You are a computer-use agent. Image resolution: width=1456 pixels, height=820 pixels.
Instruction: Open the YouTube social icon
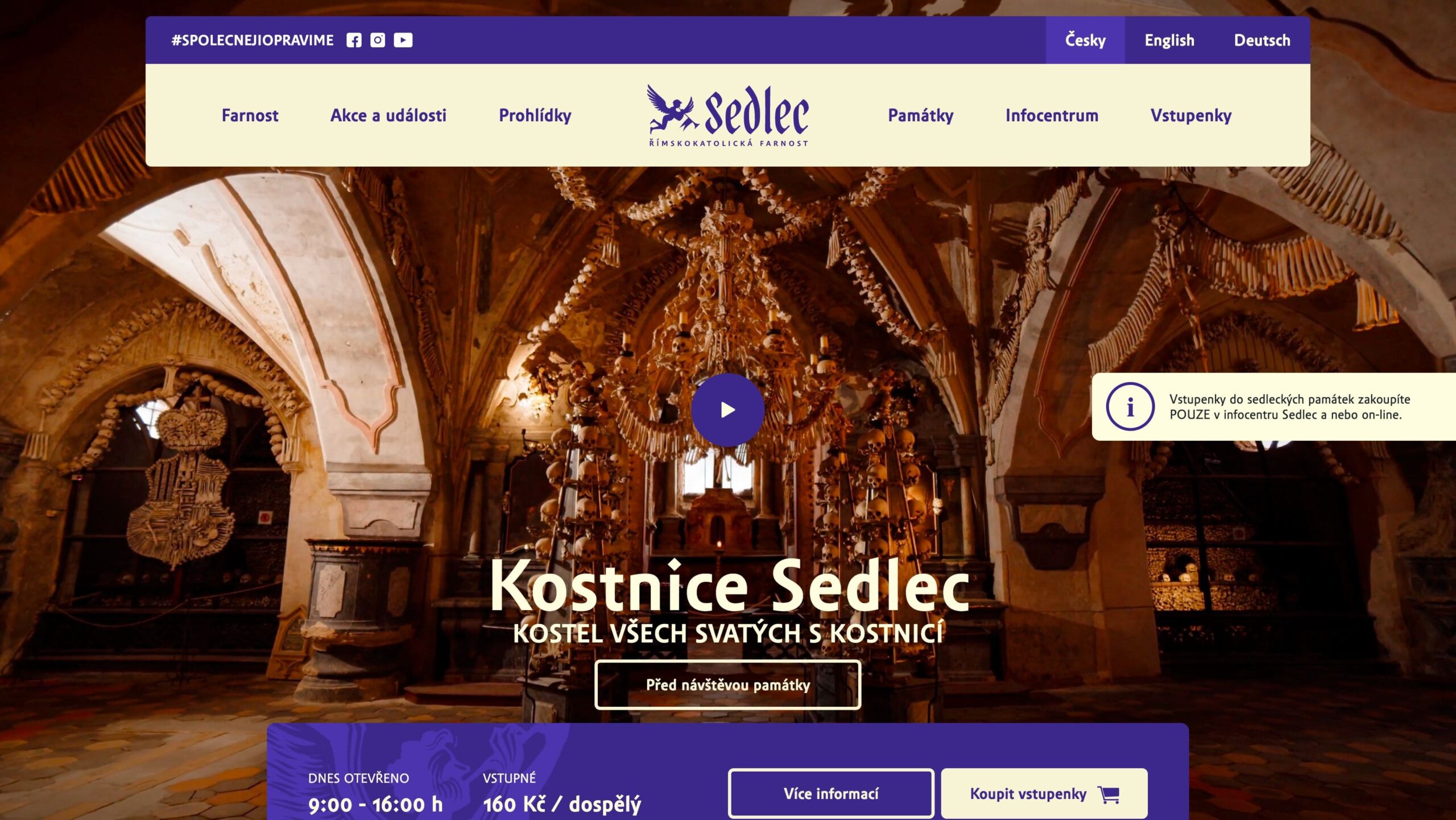[403, 40]
